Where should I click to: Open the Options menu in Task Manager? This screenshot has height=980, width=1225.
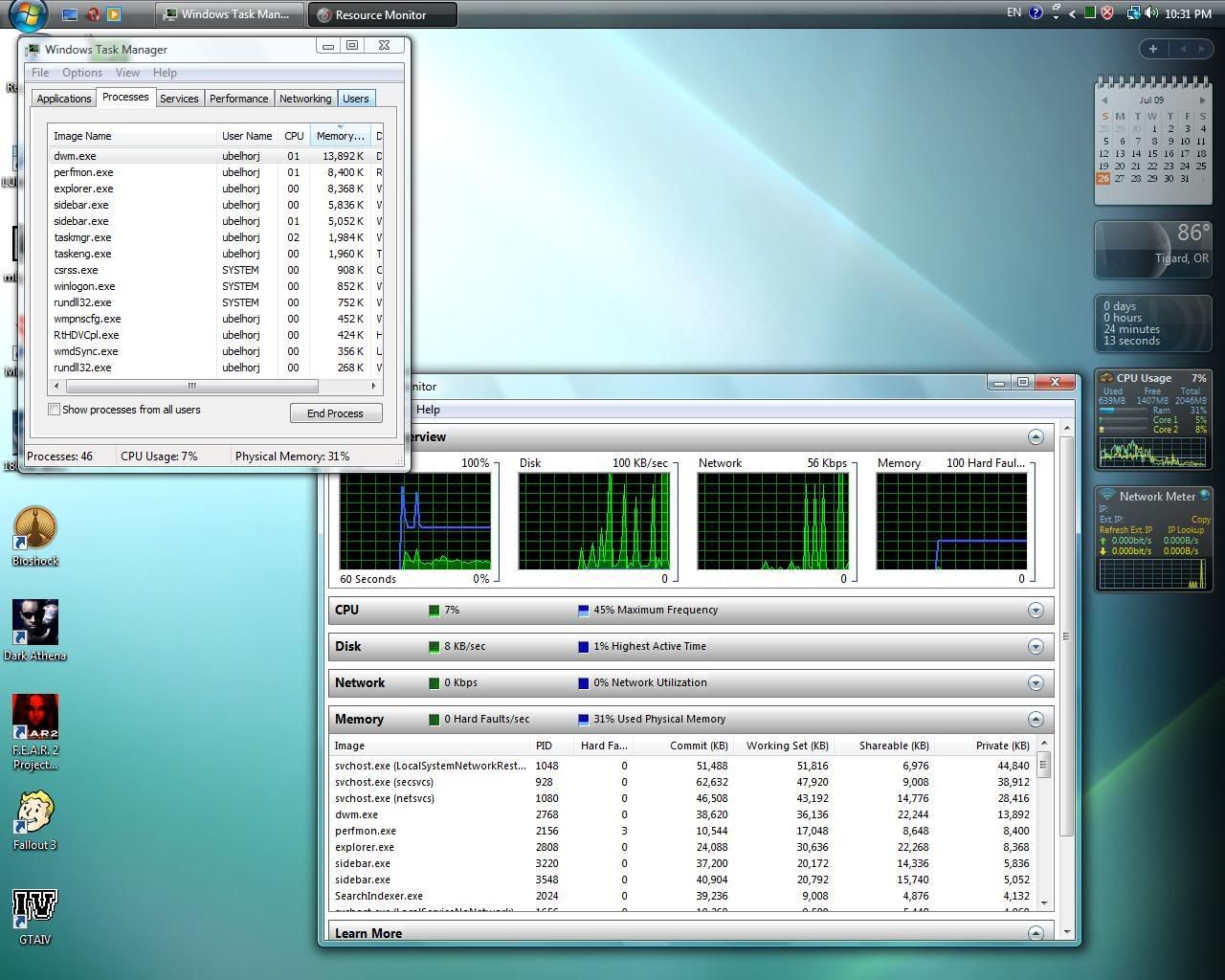pos(82,73)
